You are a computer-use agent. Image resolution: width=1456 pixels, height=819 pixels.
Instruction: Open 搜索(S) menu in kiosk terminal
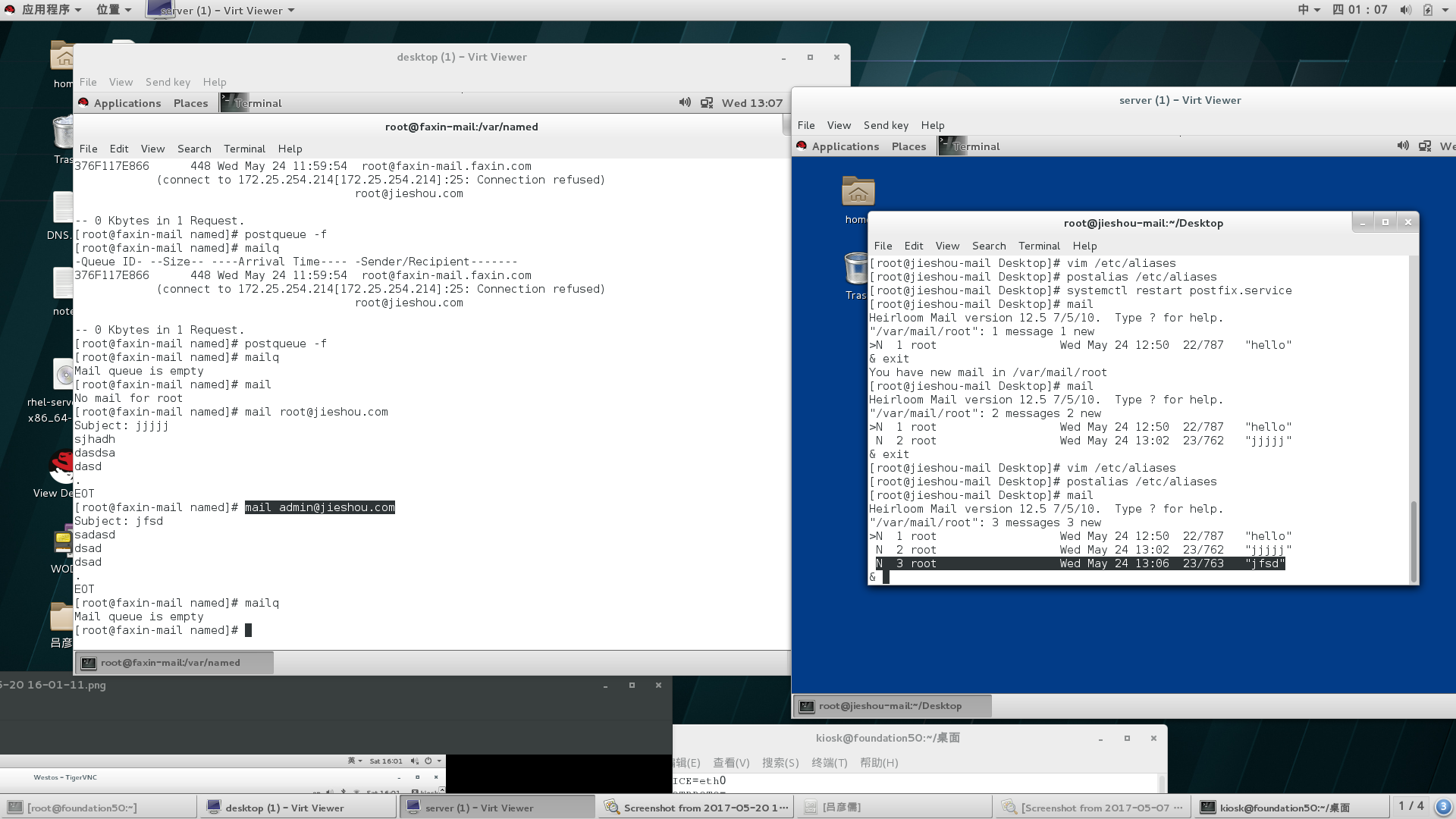[x=780, y=763]
